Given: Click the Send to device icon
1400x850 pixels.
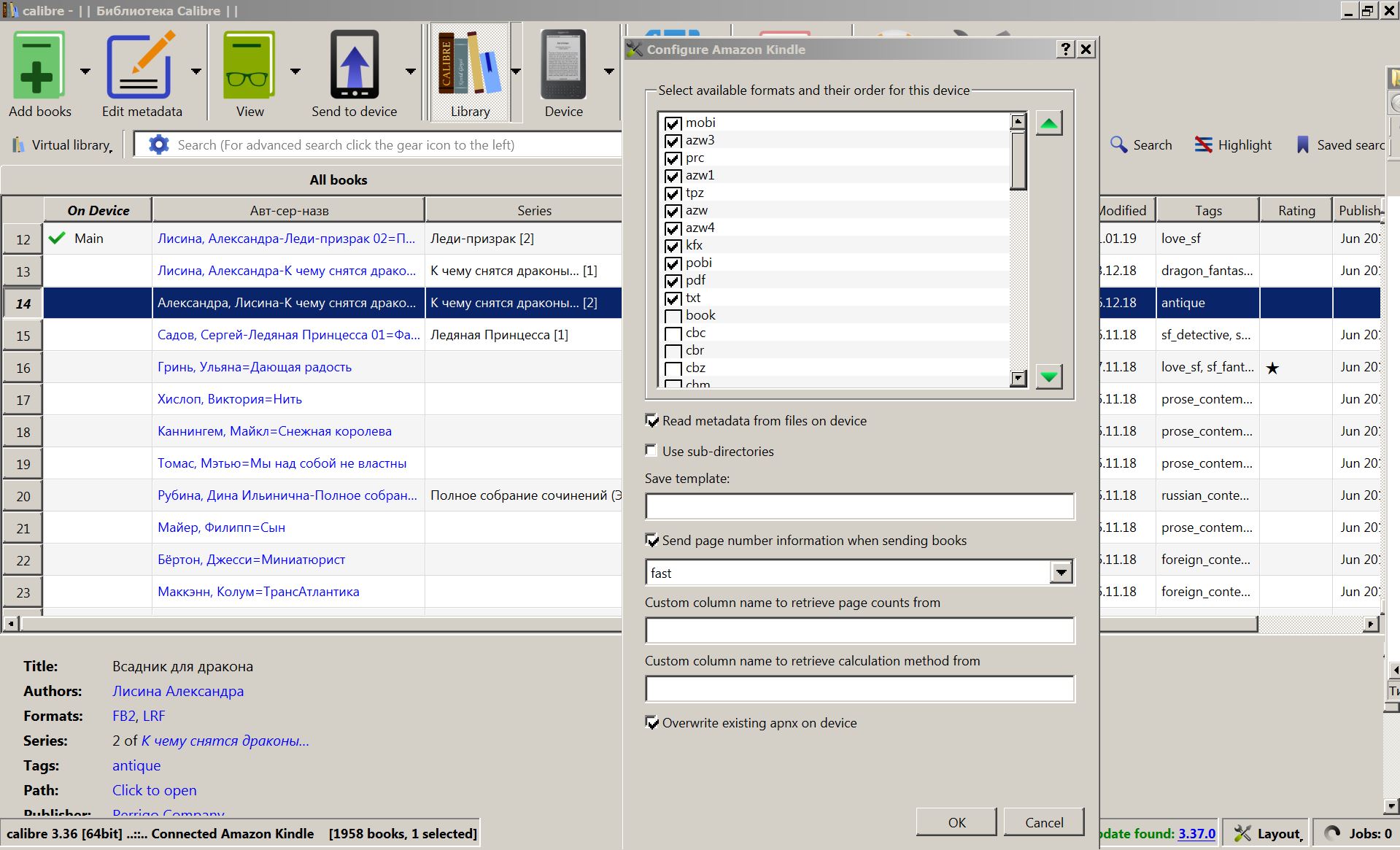Looking at the screenshot, I should tap(354, 66).
